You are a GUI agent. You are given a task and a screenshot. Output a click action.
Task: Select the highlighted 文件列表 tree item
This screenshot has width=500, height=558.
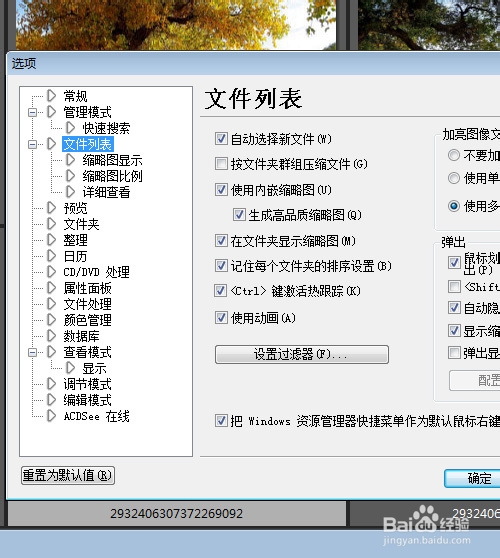point(88,144)
